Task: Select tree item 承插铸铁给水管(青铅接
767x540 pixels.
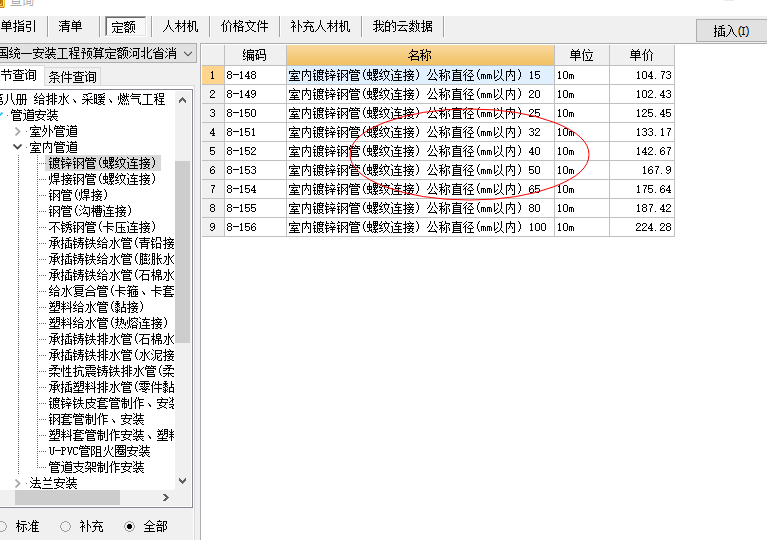Action: click(x=112, y=243)
